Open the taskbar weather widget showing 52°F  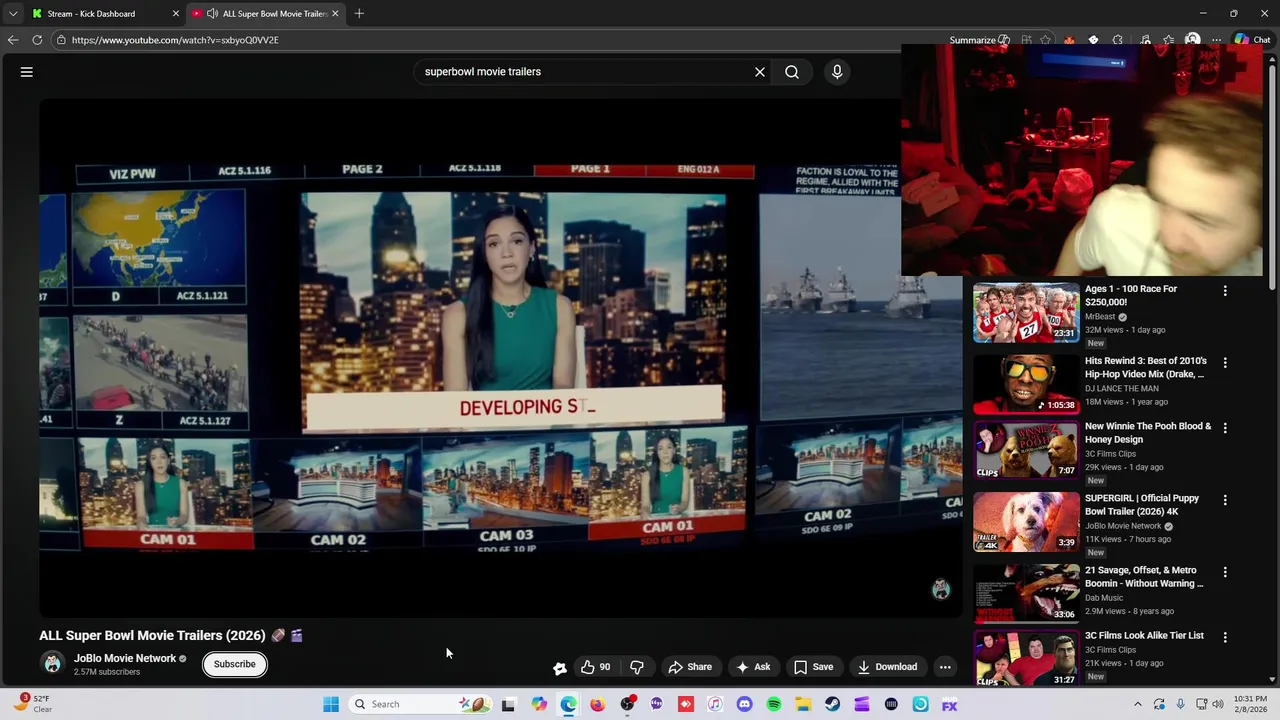32,704
